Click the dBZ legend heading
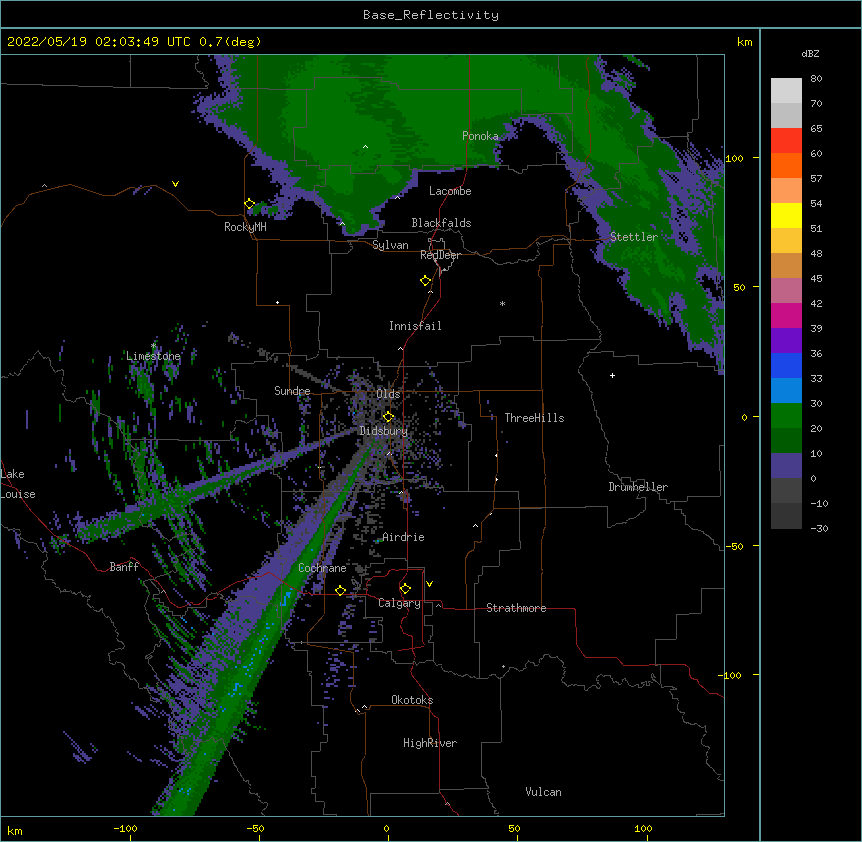The height and width of the screenshot is (842, 862). (810, 54)
